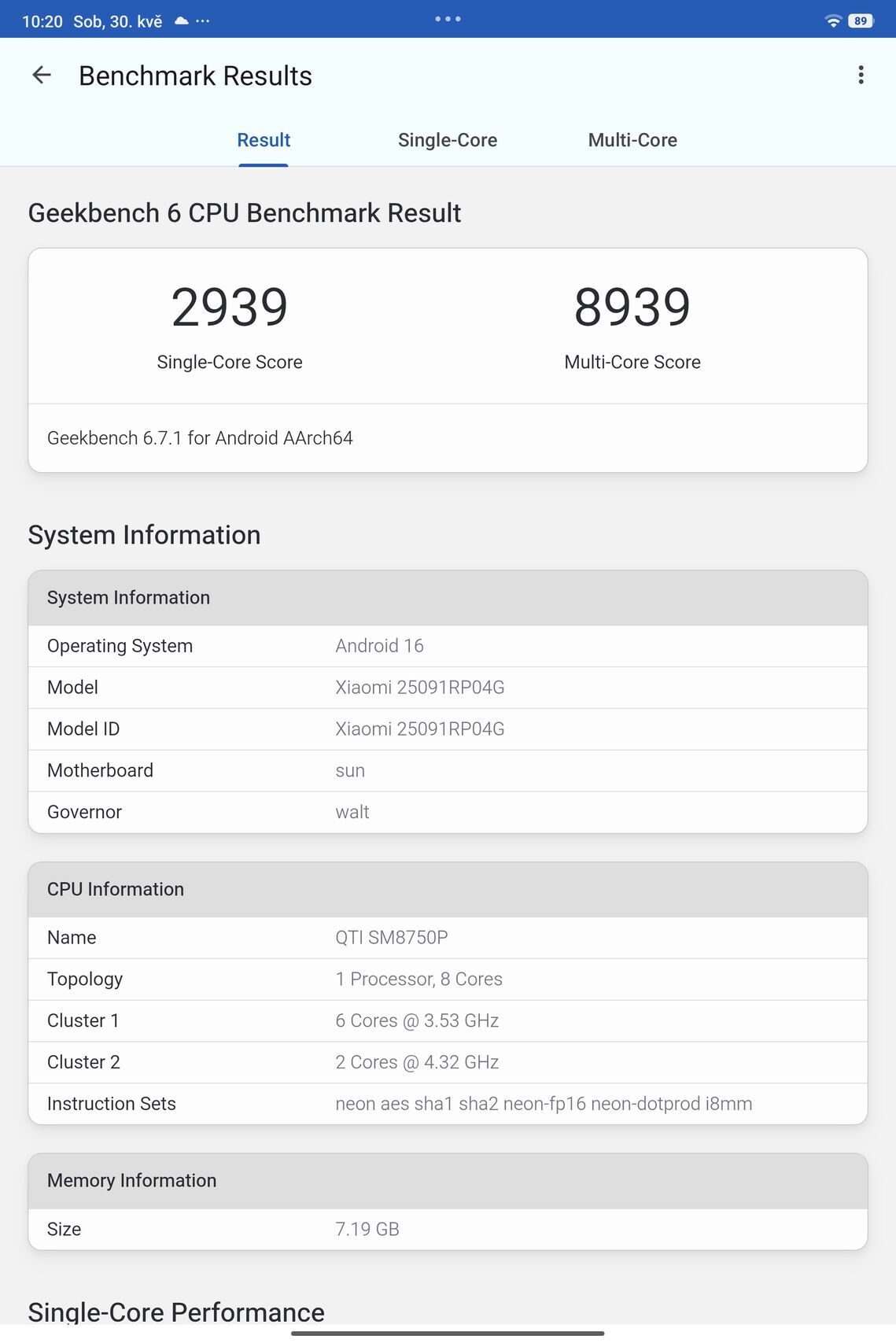The height and width of the screenshot is (1343, 896).
Task: Tap the large System Information section heading
Action: click(144, 535)
